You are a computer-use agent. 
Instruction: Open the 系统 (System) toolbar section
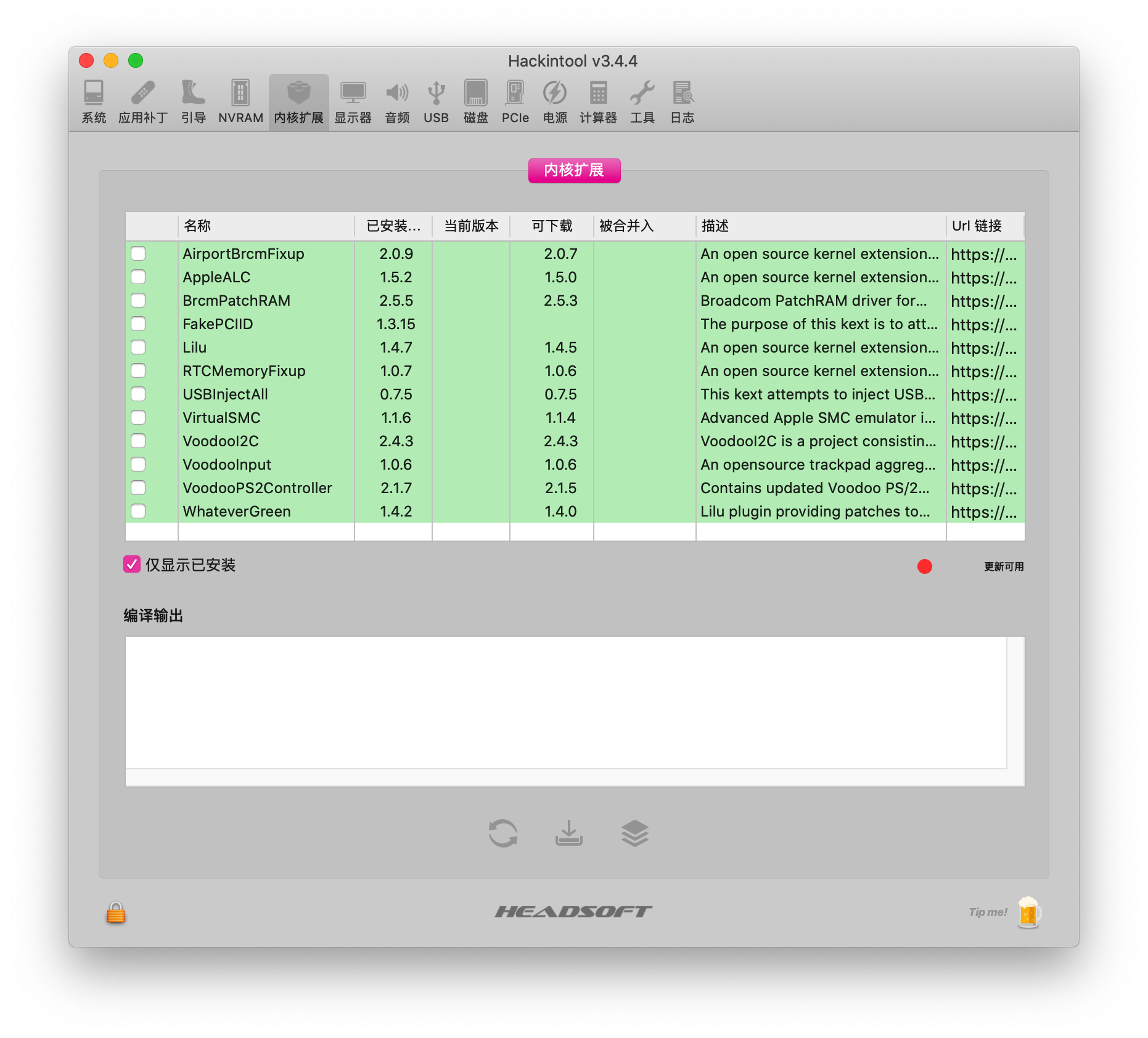[94, 102]
